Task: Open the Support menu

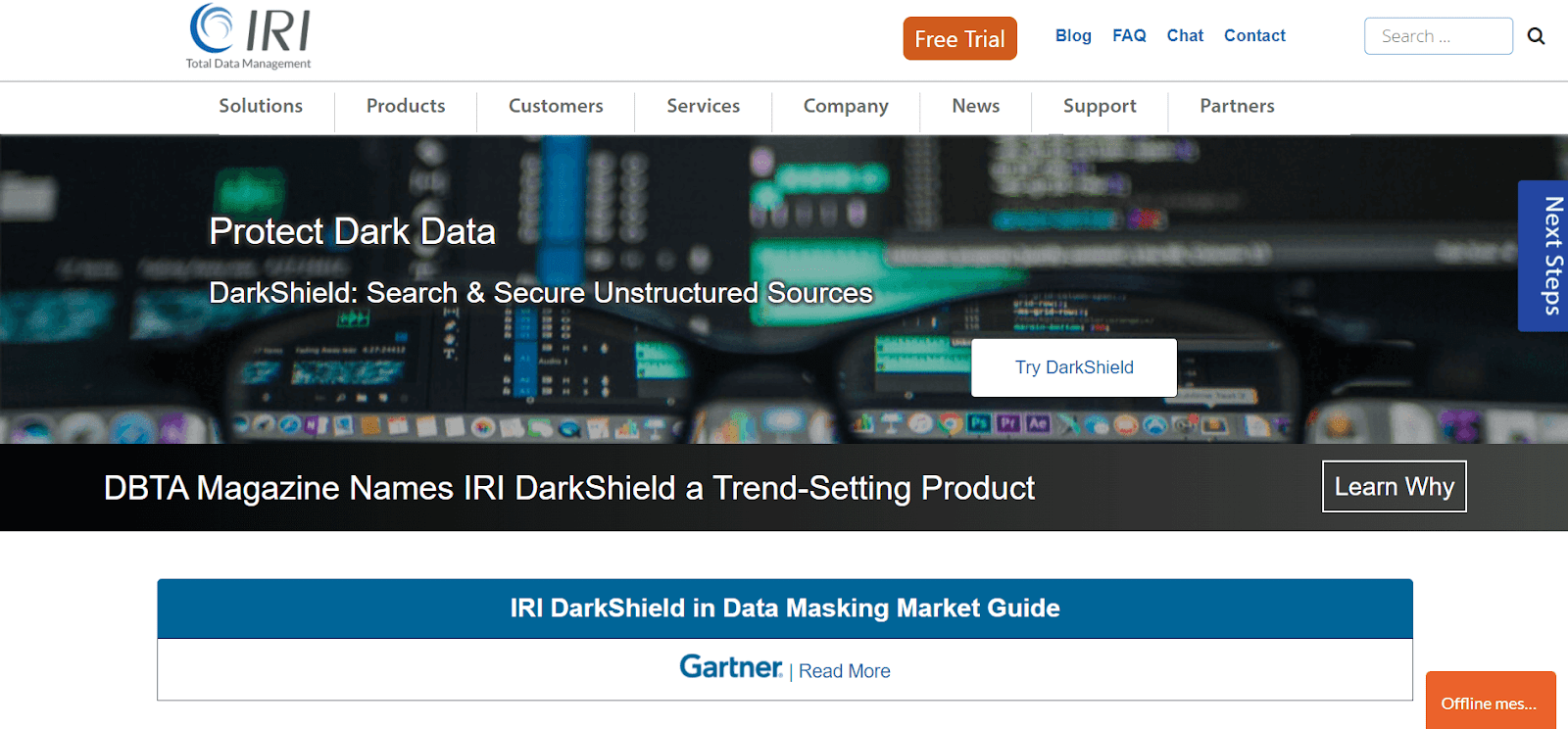Action: tap(1100, 106)
